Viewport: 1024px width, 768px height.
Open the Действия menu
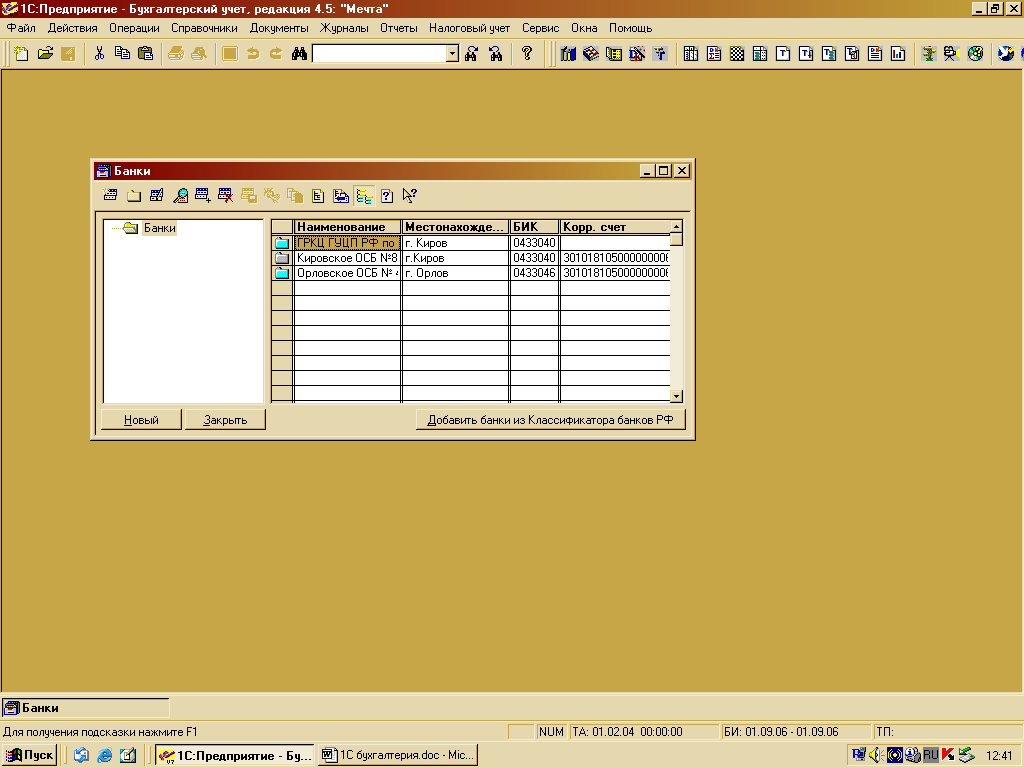coord(72,28)
